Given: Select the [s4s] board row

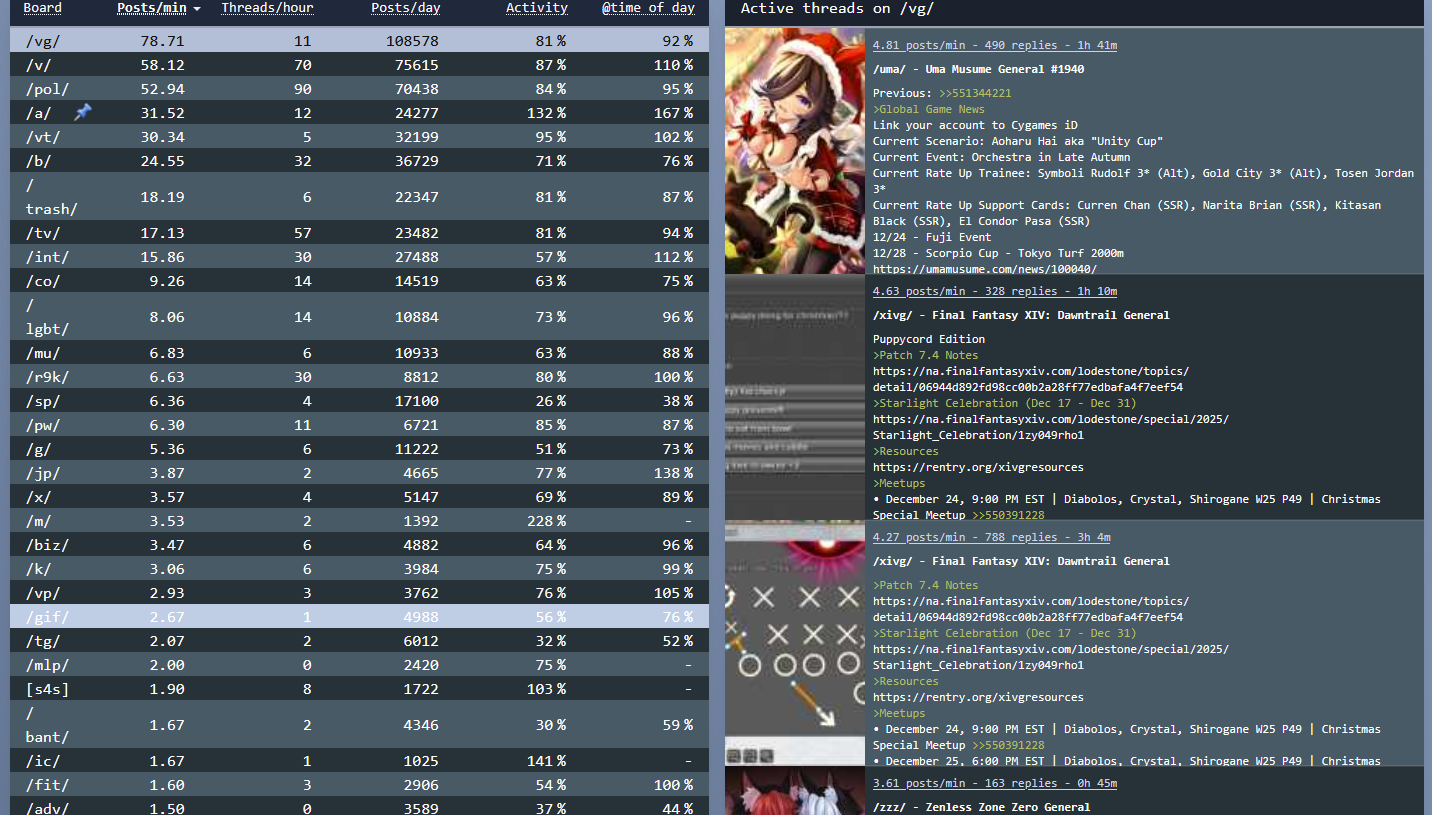Looking at the screenshot, I should coord(360,689).
